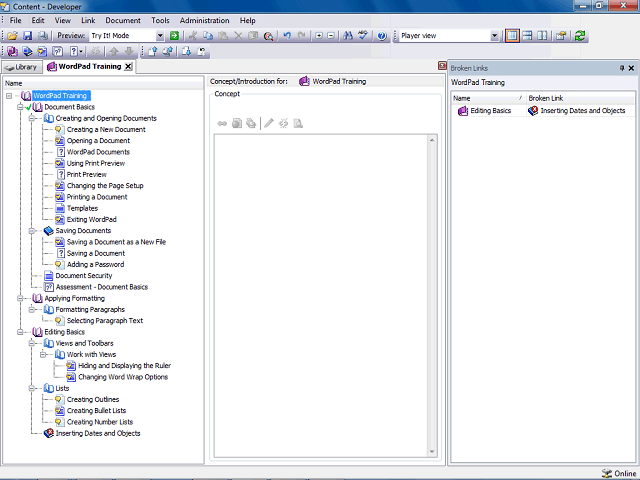Collapse the Editing Basics node expander
The width and height of the screenshot is (640, 480).
pyautogui.click(x=20, y=332)
